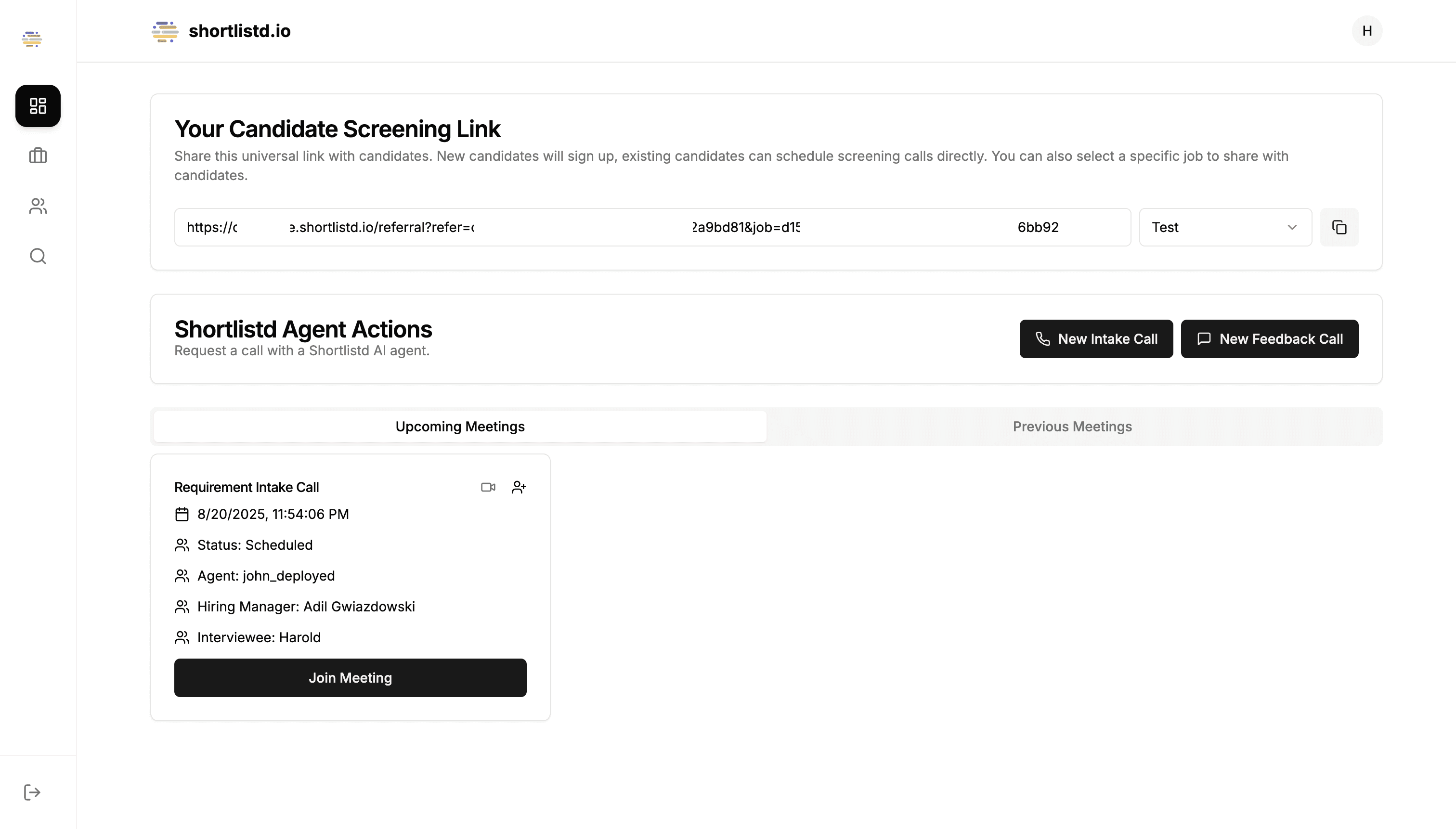This screenshot has height=829, width=1456.
Task: Click the shortlistd logo in the sidebar
Action: pos(32,39)
